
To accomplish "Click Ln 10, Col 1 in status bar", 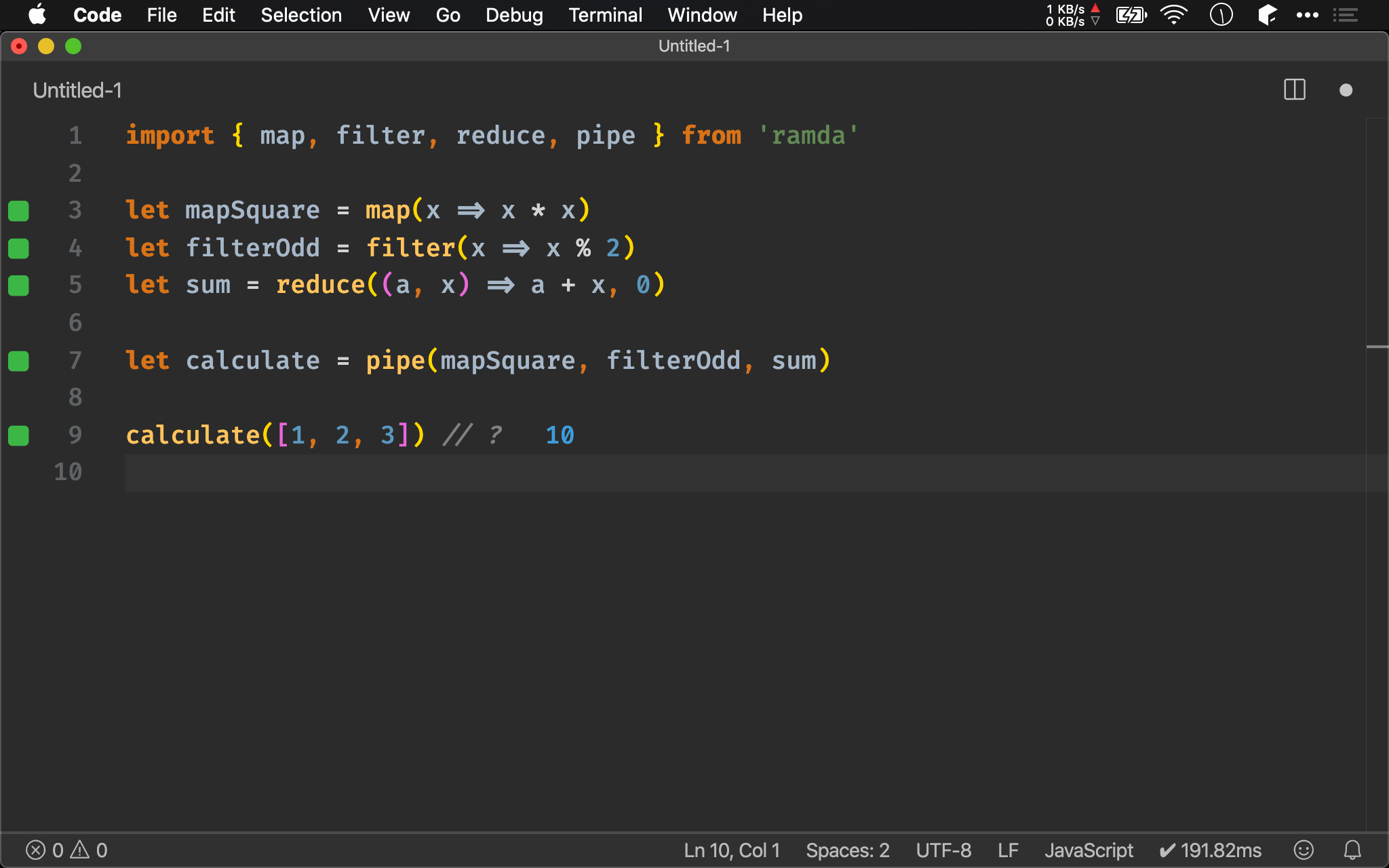I will 732,850.
